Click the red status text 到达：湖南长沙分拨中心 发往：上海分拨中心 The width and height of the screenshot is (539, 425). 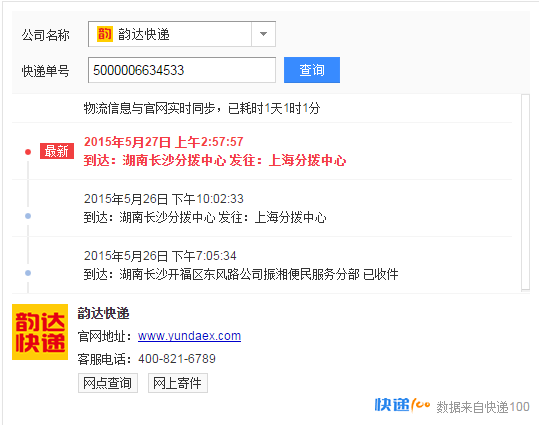[215, 161]
